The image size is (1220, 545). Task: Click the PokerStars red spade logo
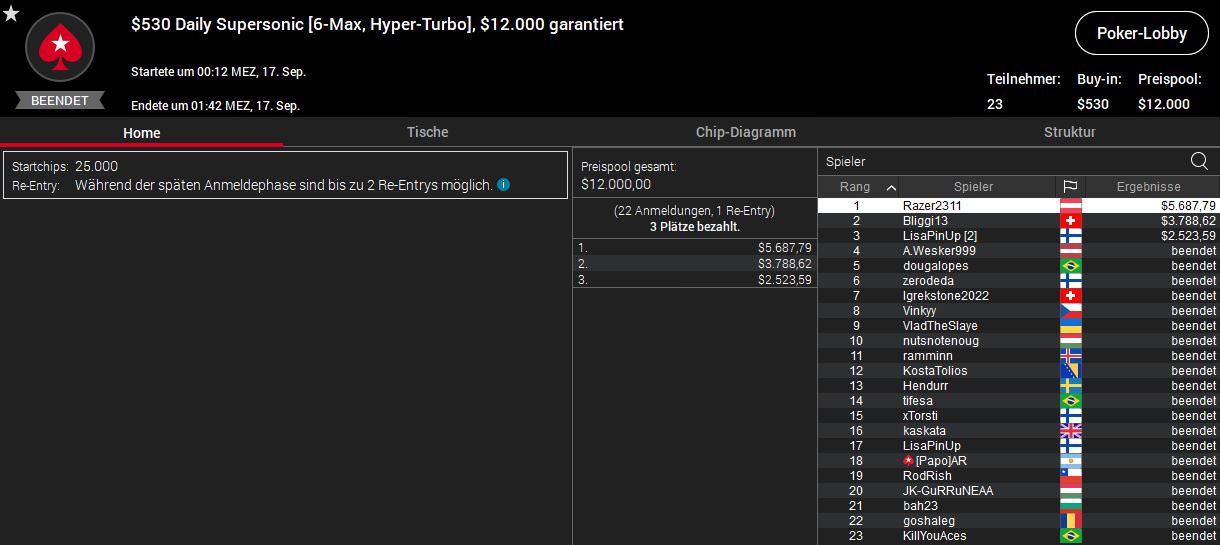coord(60,47)
